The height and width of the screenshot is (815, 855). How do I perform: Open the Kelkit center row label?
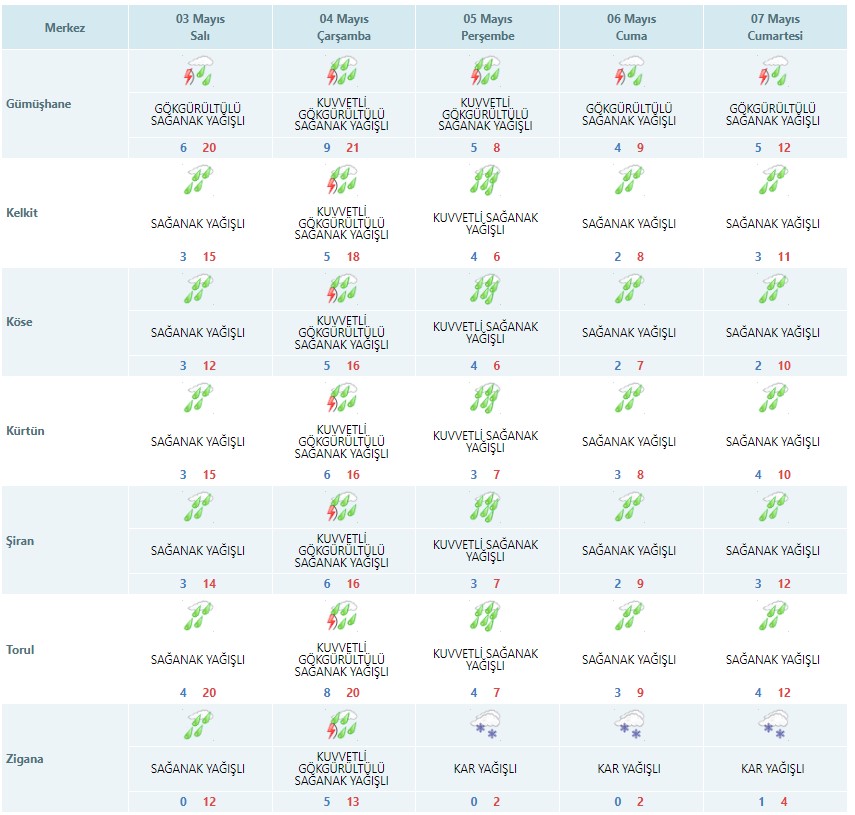coord(32,213)
